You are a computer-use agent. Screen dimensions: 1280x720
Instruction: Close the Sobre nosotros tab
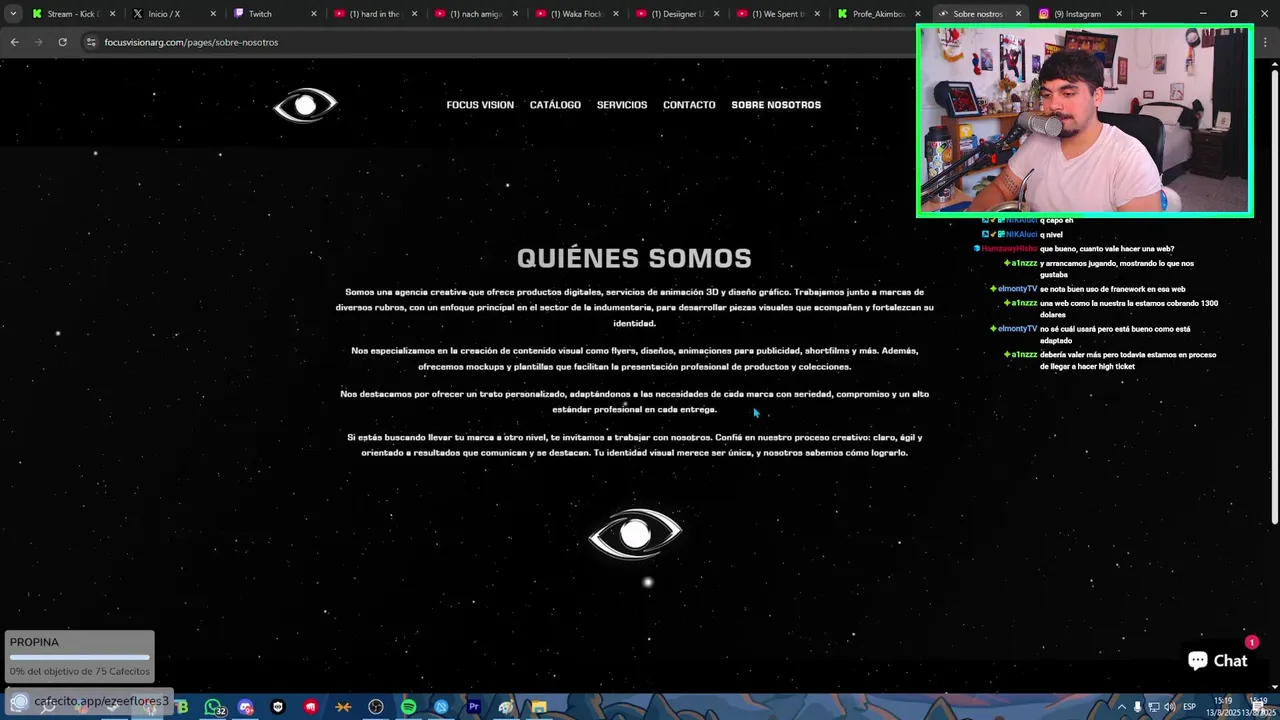pos(1018,14)
